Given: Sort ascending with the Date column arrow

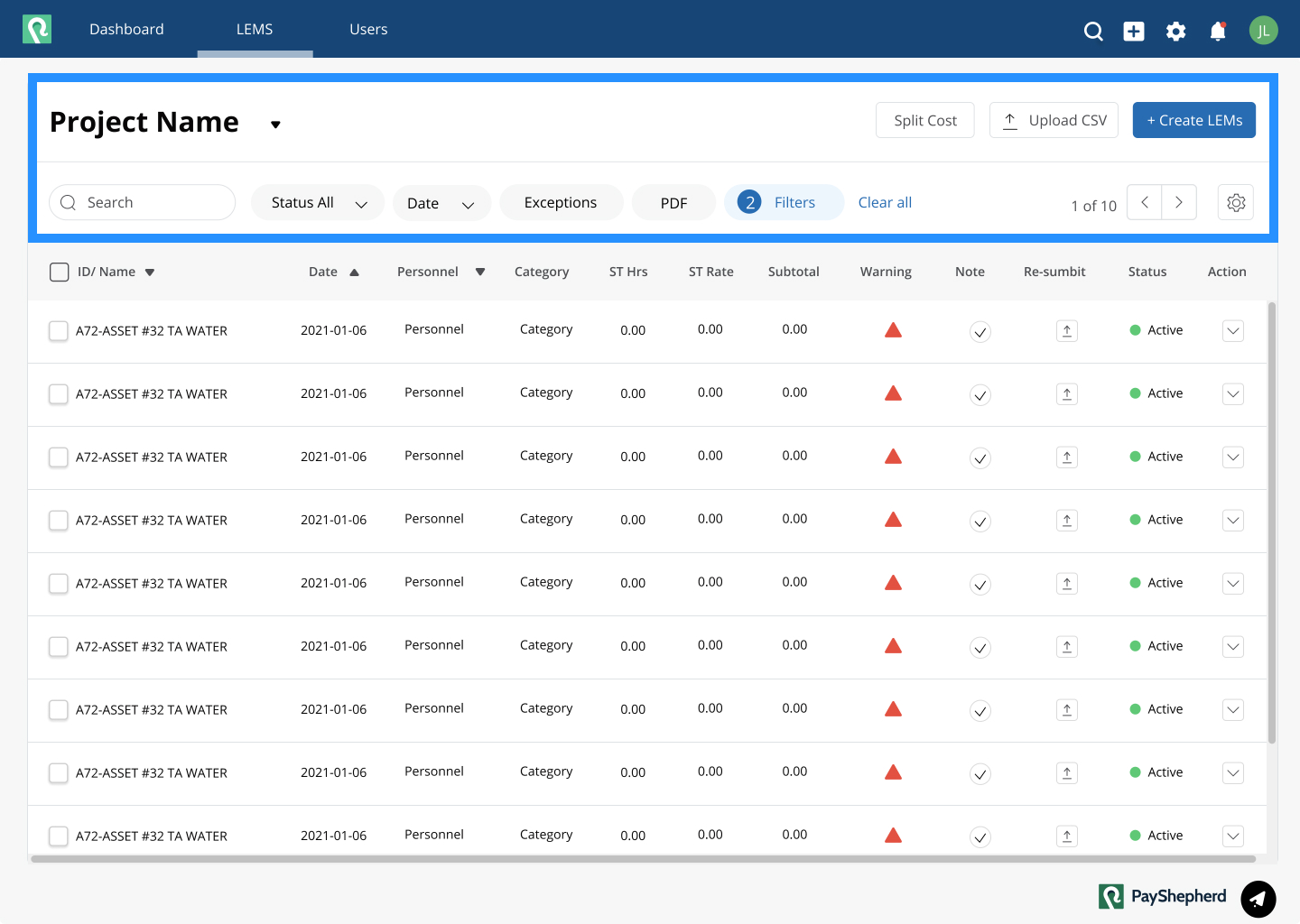Looking at the screenshot, I should click(355, 273).
